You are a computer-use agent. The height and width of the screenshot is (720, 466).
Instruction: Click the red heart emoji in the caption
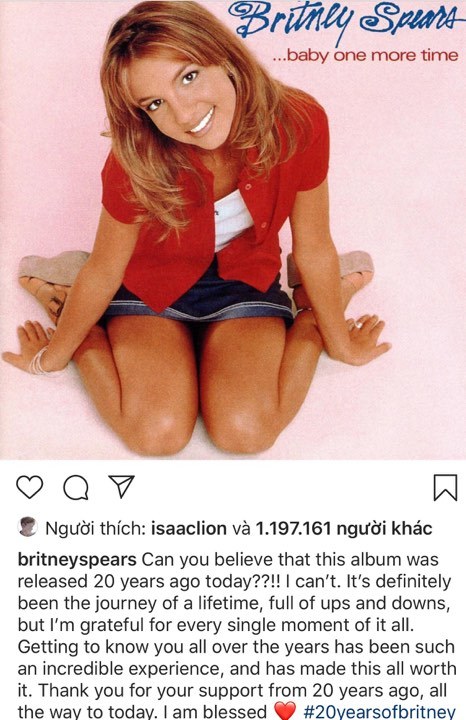(x=285, y=712)
